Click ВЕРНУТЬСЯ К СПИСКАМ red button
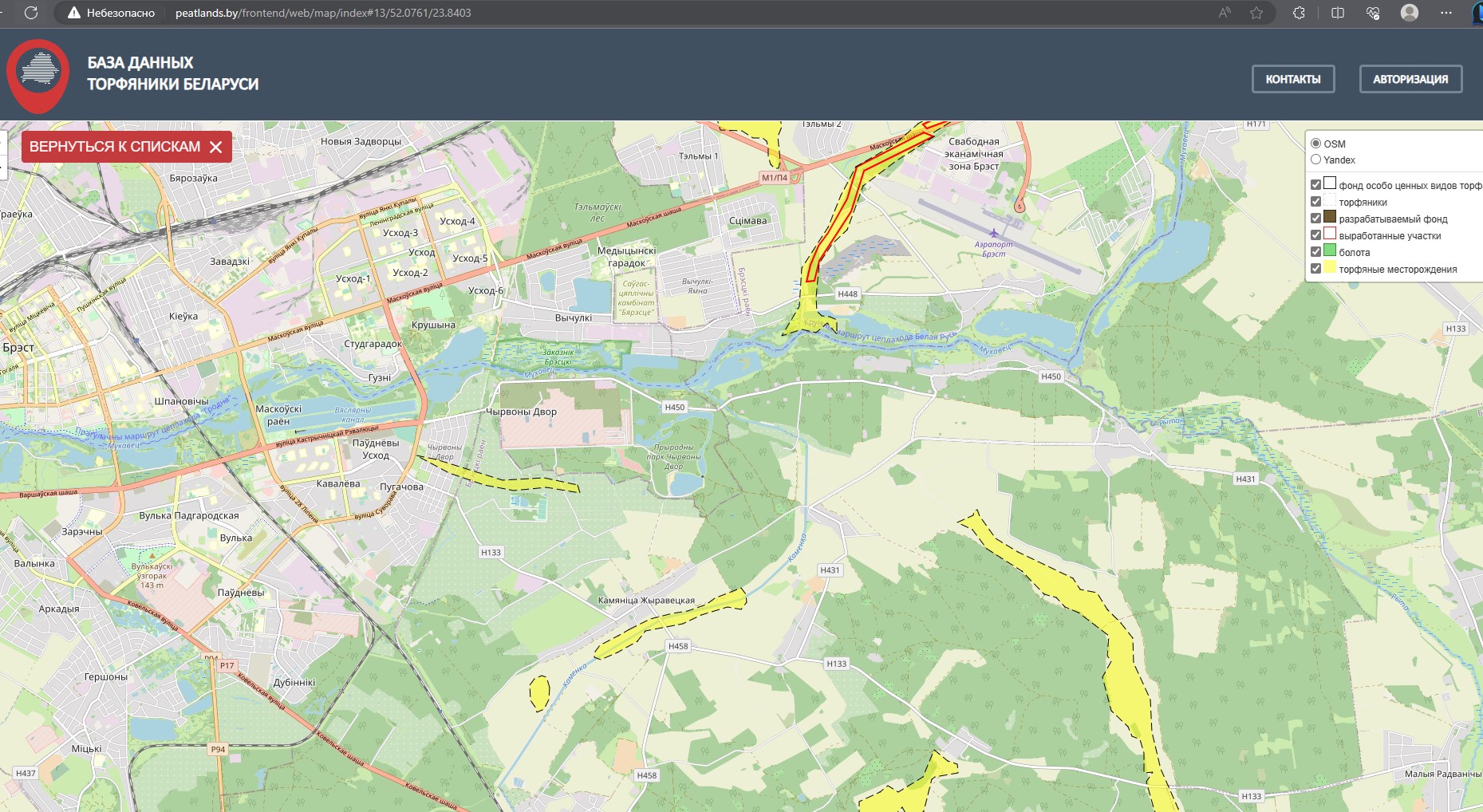 [126, 147]
